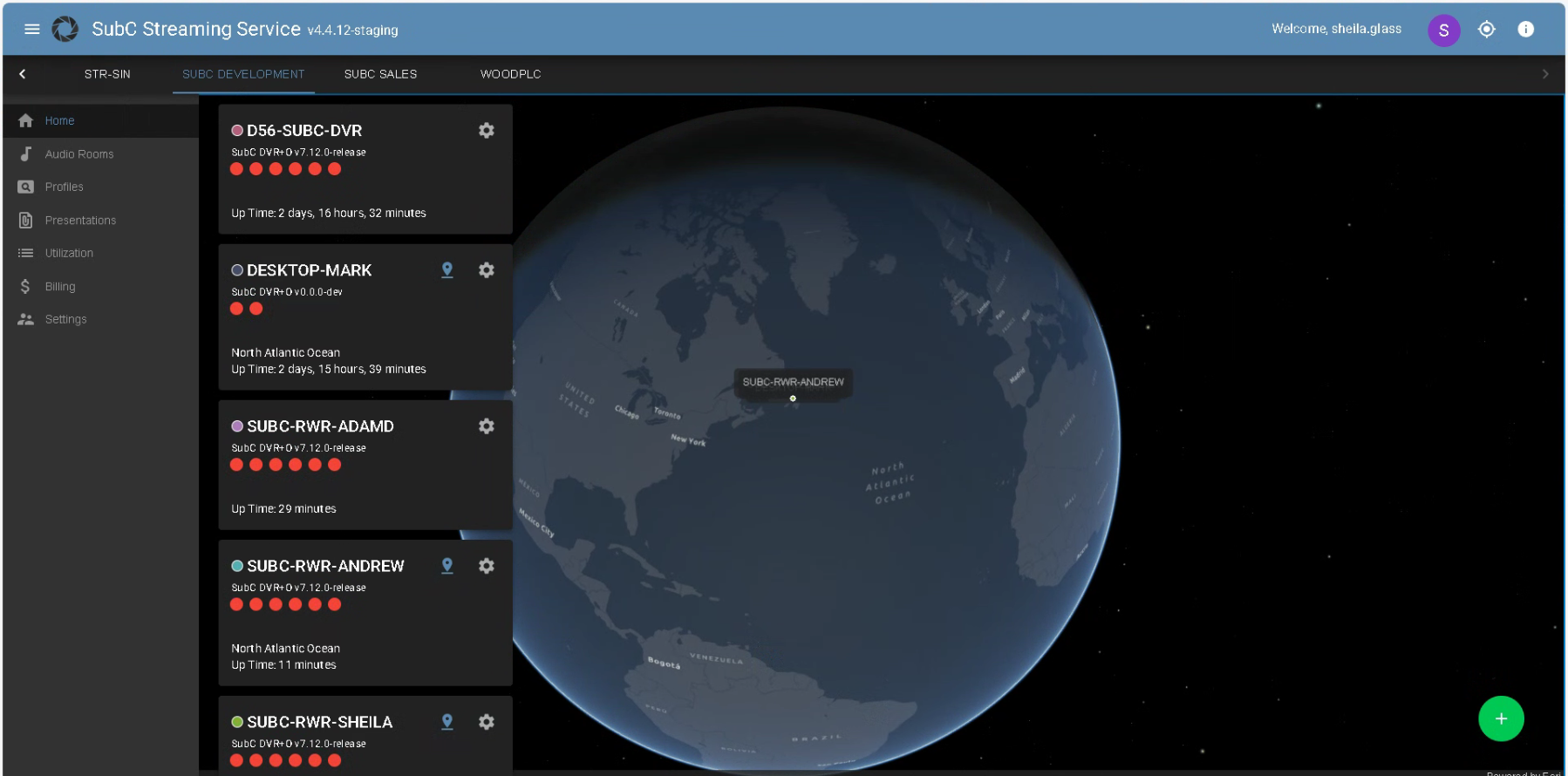This screenshot has width=1568, height=776.
Task: Click the crosshair target icon in header
Action: (1487, 29)
